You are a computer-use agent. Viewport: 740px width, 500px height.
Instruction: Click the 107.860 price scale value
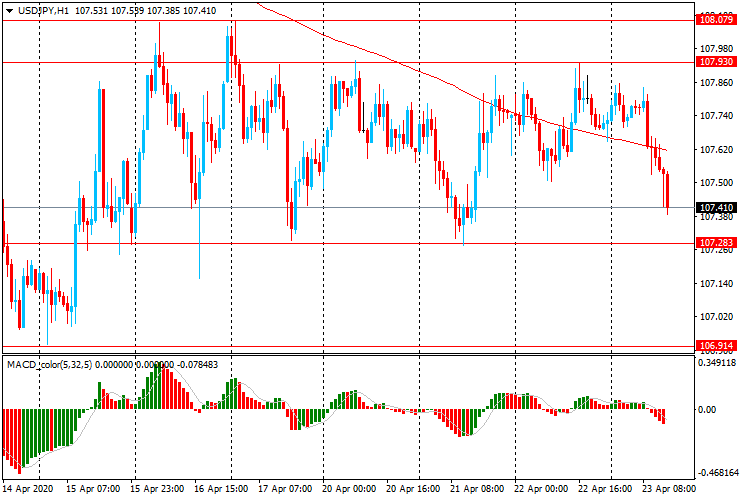pos(716,83)
